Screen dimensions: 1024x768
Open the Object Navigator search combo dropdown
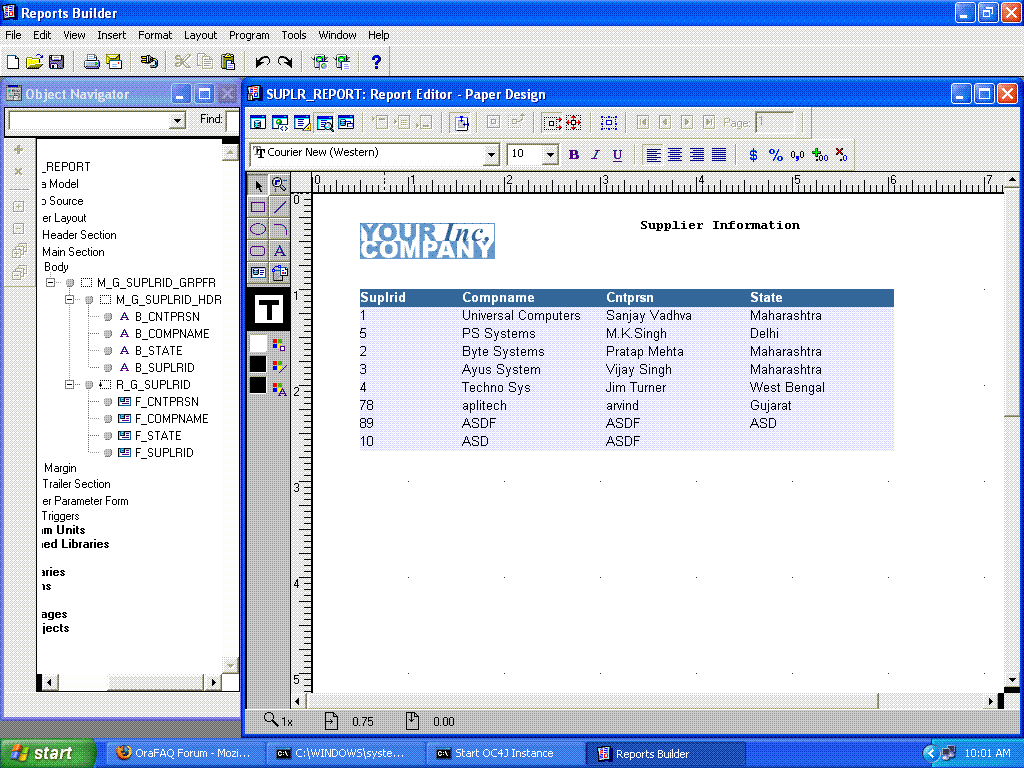176,120
